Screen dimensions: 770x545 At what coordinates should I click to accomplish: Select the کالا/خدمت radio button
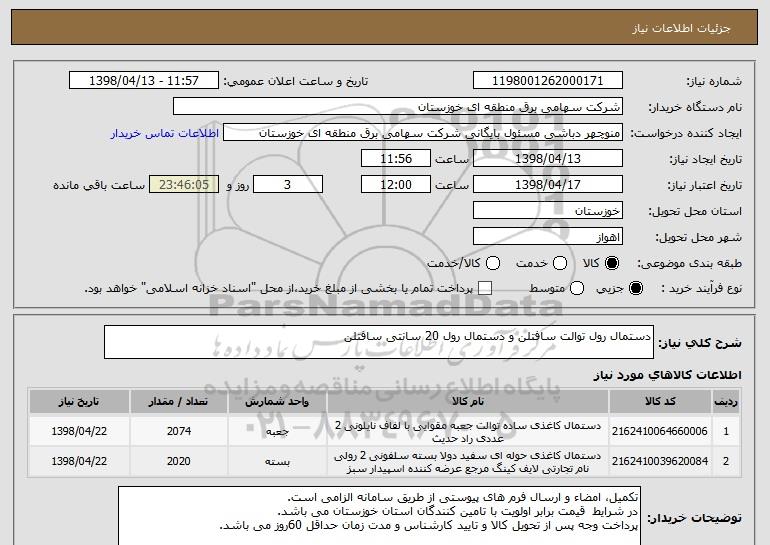(493, 263)
